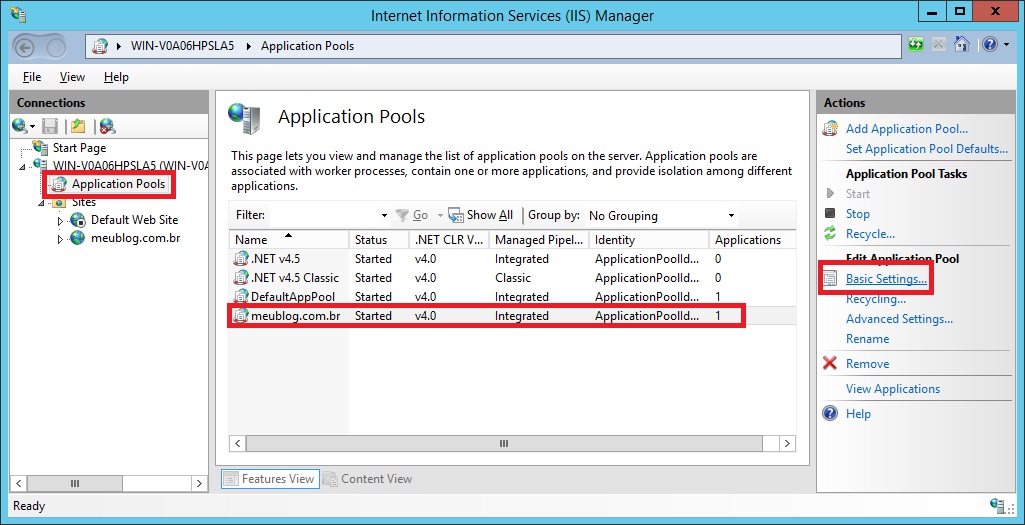Collapse the WIN-V0A06HPSLA5 server node
Screen dimensions: 1025x525
click(x=23, y=167)
